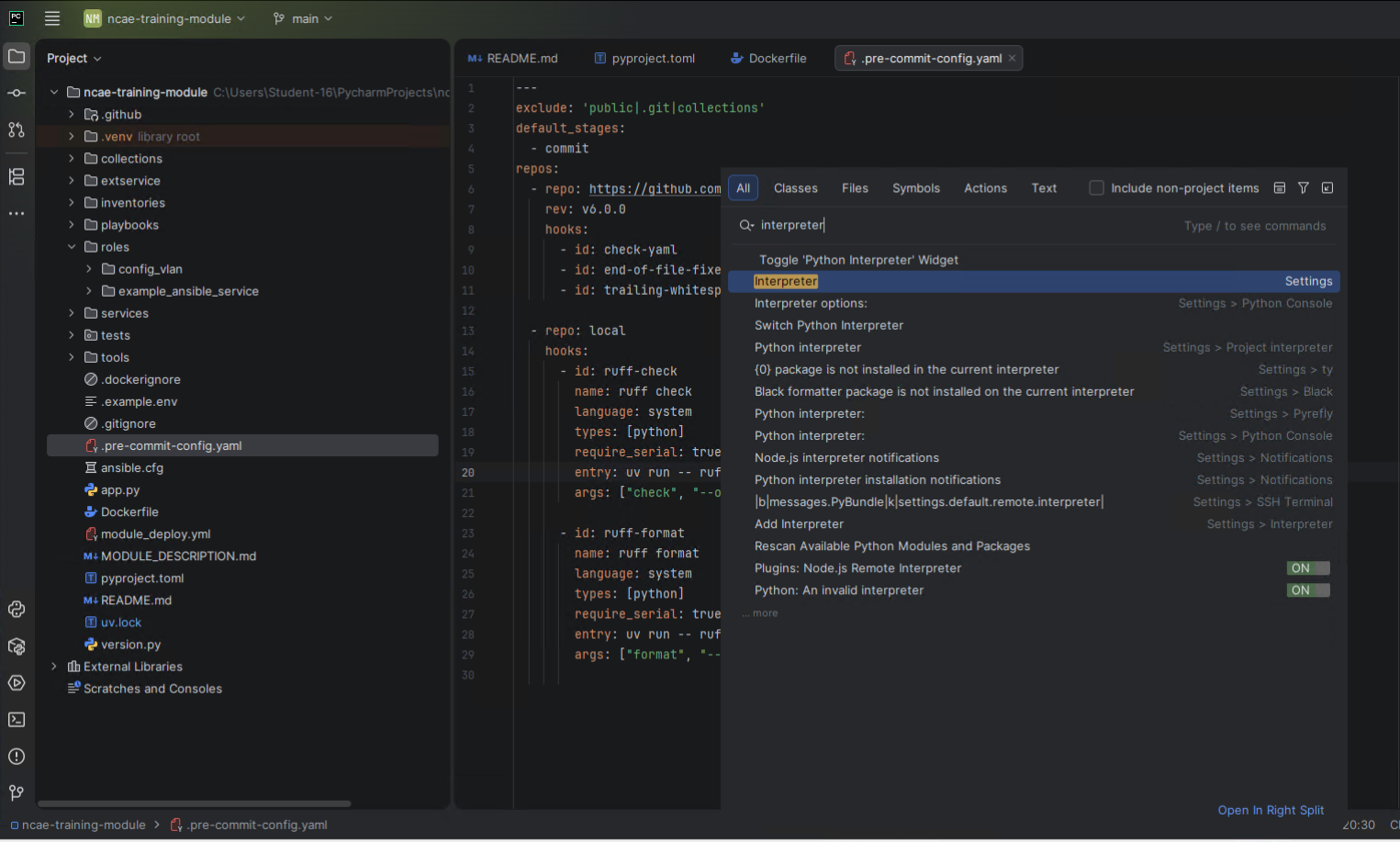The width and height of the screenshot is (1400, 842).
Task: Open Scratches and Consoles node
Action: point(152,689)
